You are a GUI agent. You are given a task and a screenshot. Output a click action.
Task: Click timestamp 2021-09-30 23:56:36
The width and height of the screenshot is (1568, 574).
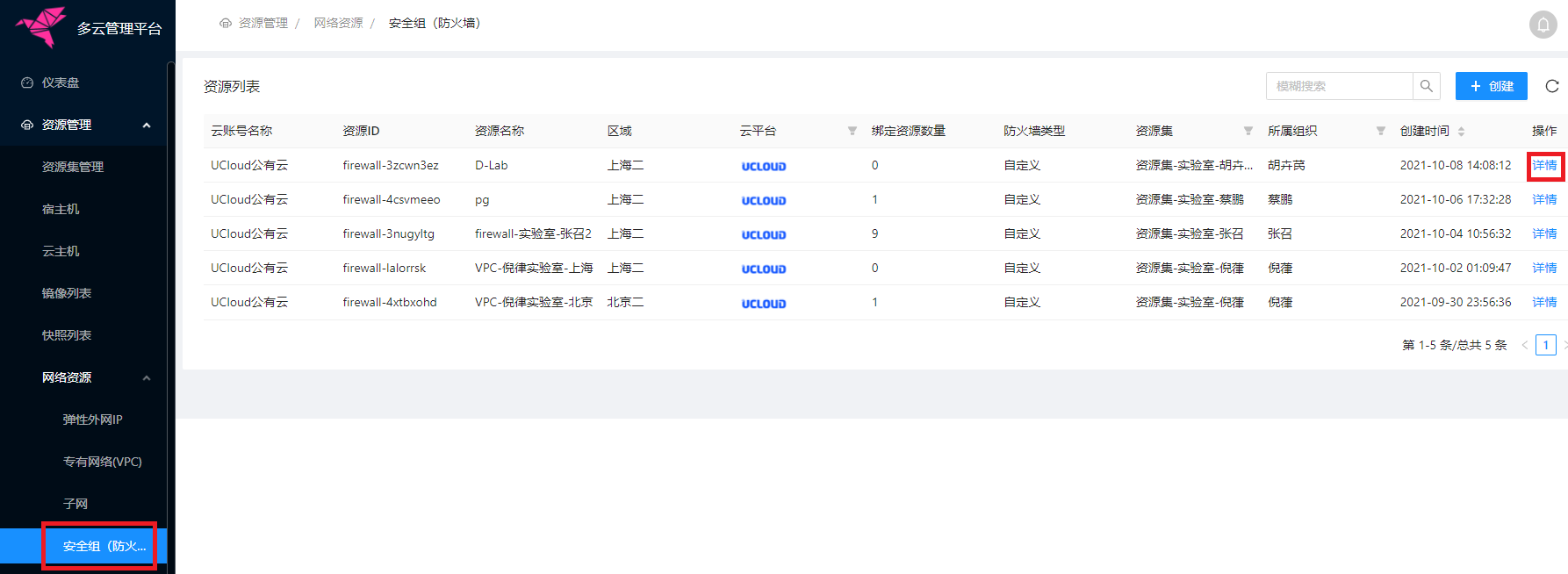click(x=1456, y=302)
